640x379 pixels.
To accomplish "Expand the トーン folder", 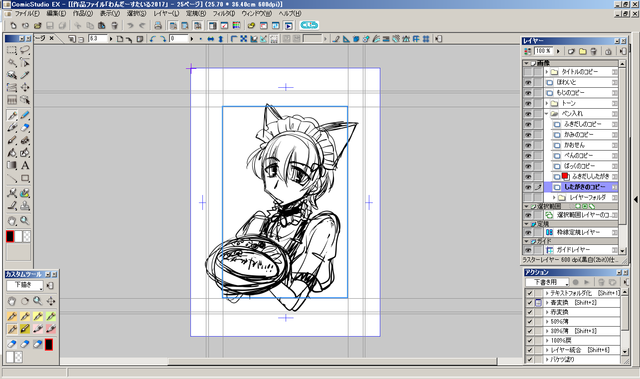I will click(x=547, y=103).
